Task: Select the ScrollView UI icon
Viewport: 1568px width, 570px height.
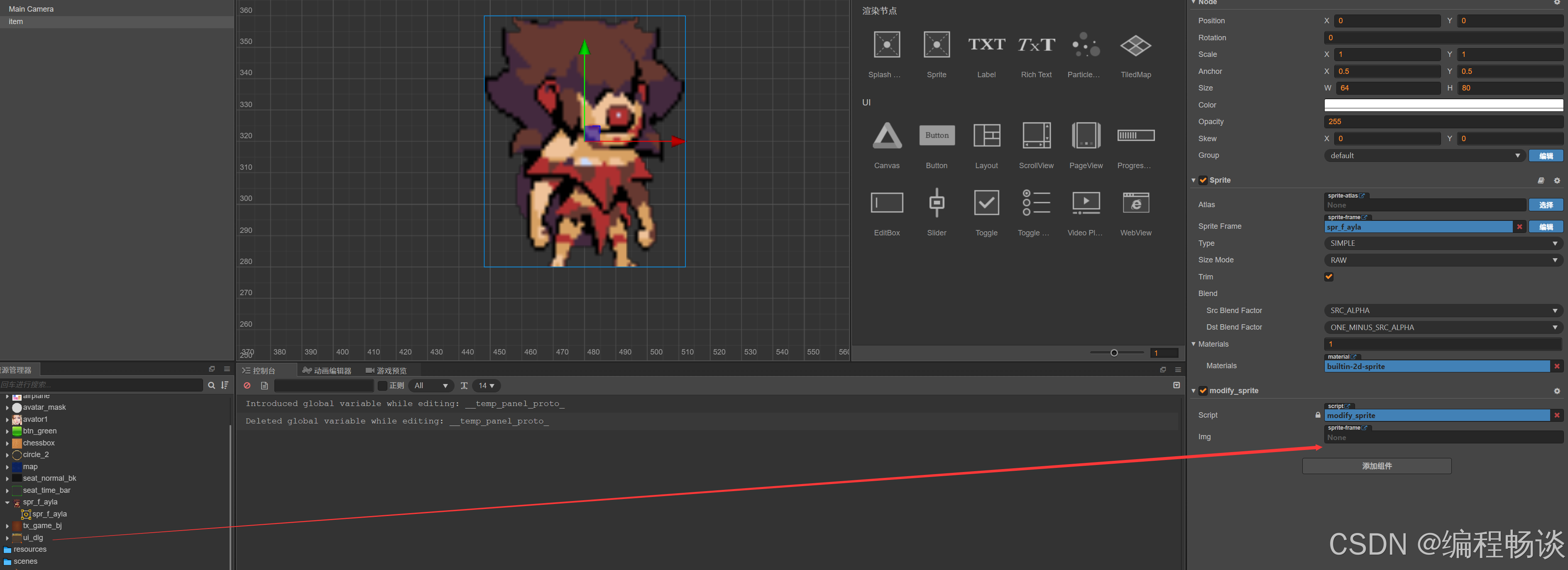Action: 1036,135
